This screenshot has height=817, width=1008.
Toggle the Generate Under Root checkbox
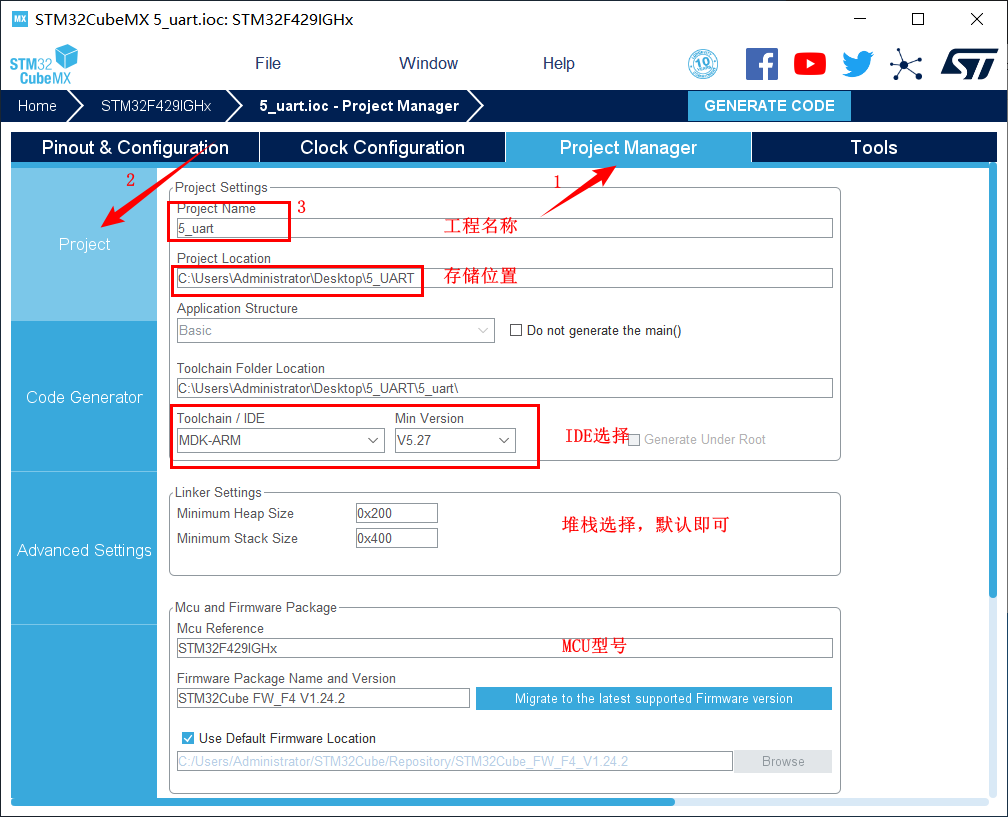click(634, 439)
